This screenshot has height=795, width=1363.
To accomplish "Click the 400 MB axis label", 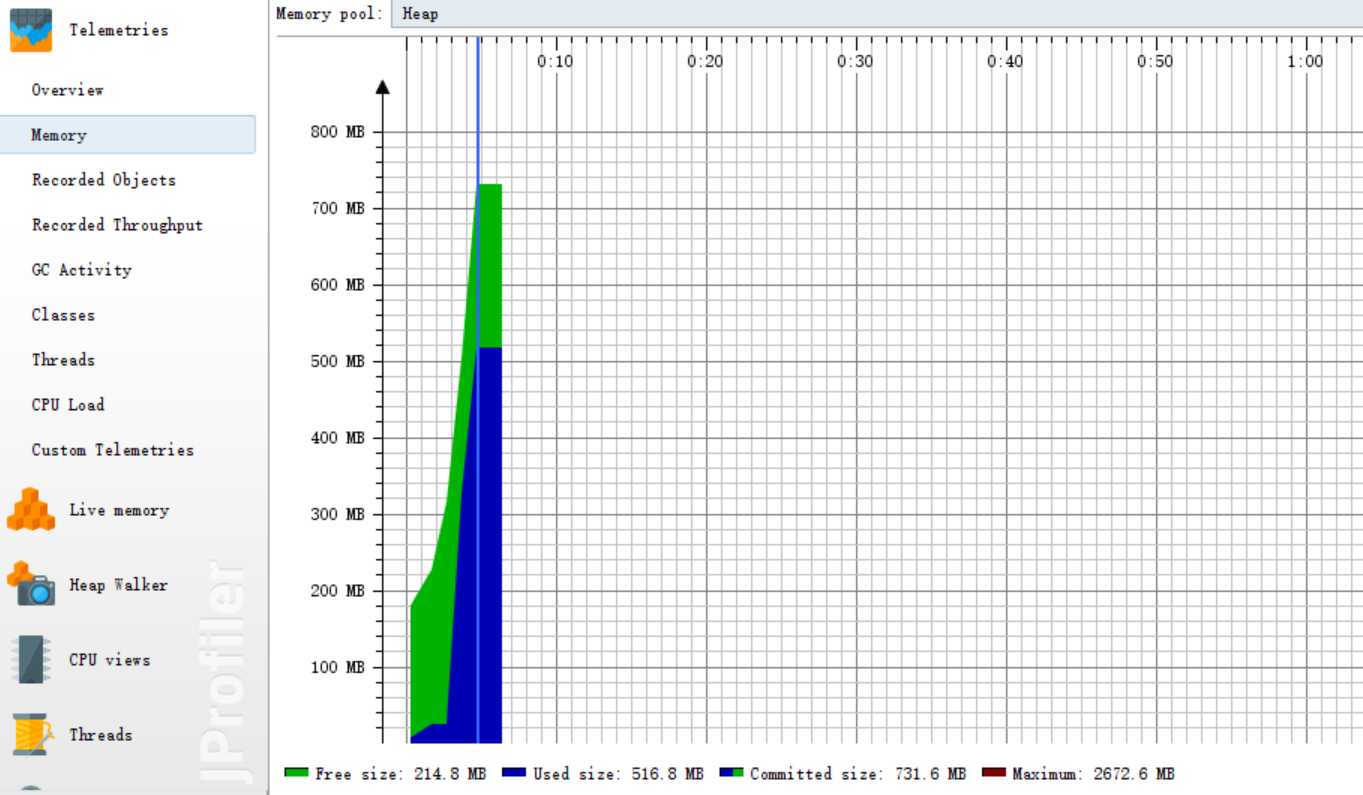I will (x=340, y=438).
